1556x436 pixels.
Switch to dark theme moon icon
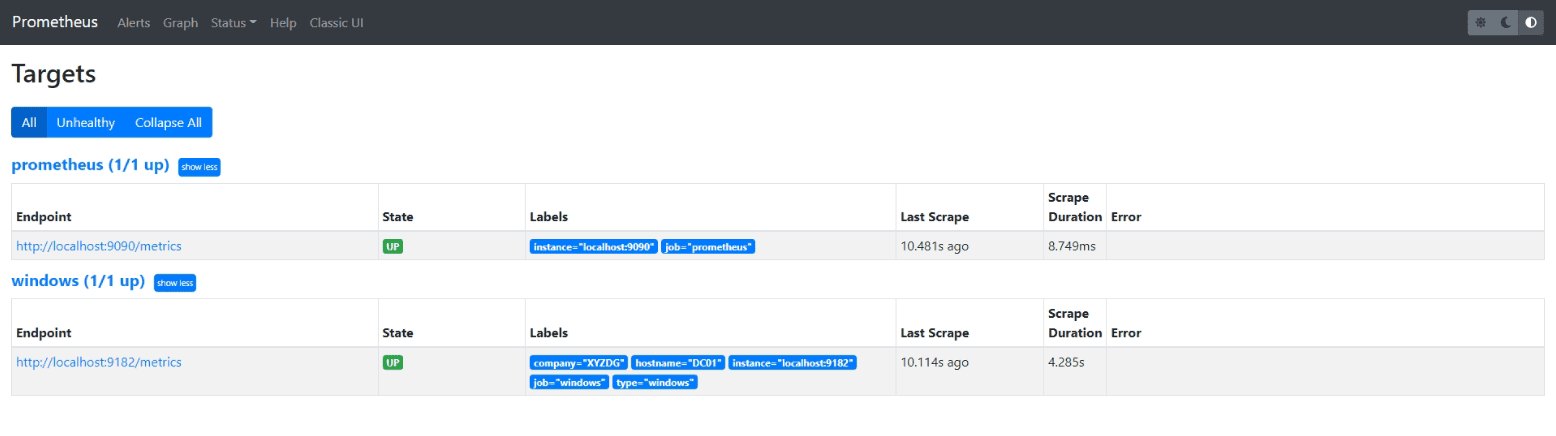click(x=1506, y=22)
